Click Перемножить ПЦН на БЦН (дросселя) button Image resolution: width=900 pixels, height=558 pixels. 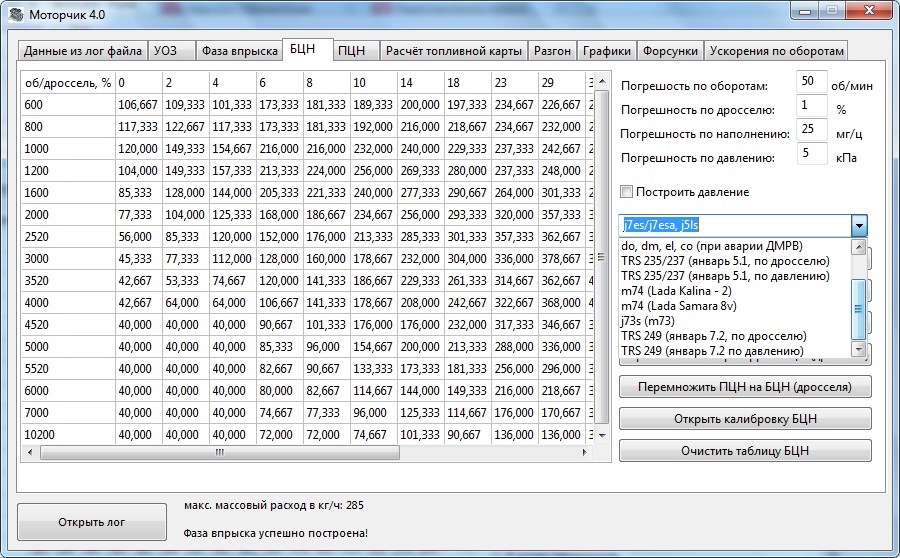coord(745,387)
